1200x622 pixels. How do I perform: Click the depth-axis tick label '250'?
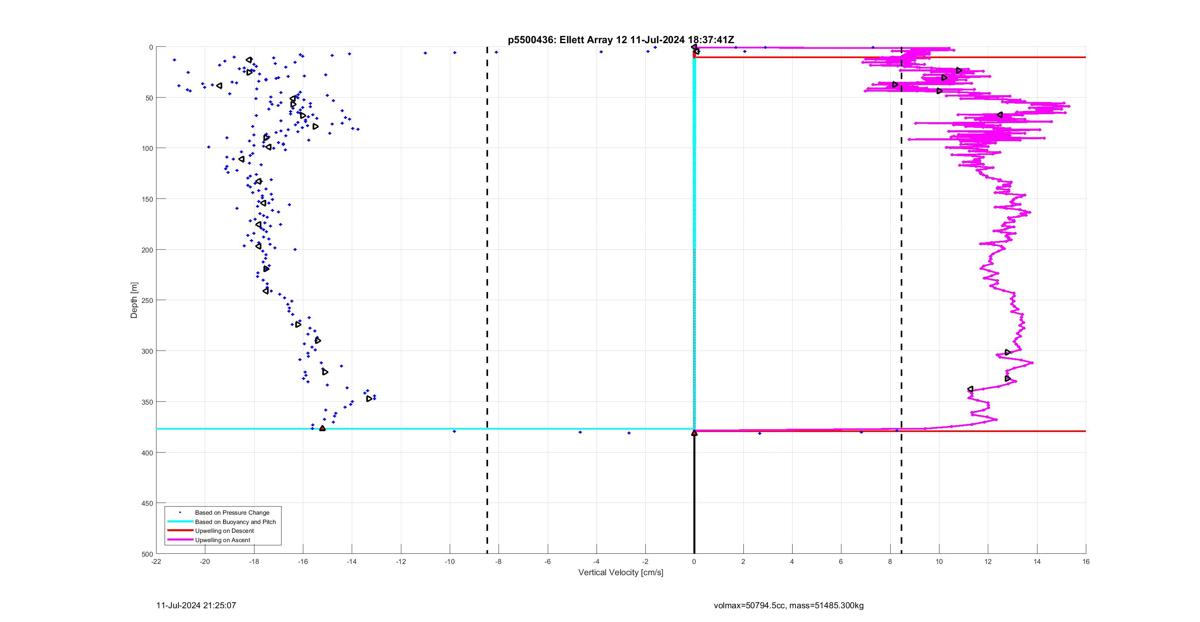pos(146,300)
